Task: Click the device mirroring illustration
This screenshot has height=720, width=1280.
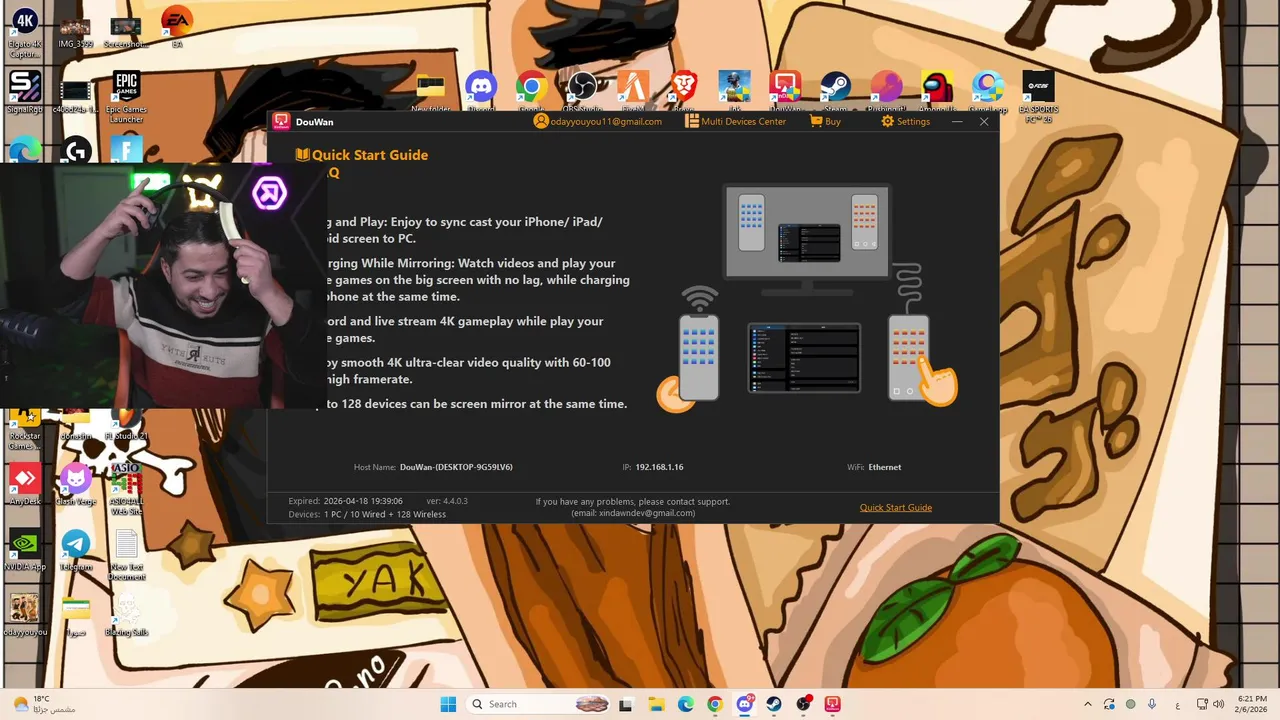Action: pyautogui.click(x=807, y=297)
